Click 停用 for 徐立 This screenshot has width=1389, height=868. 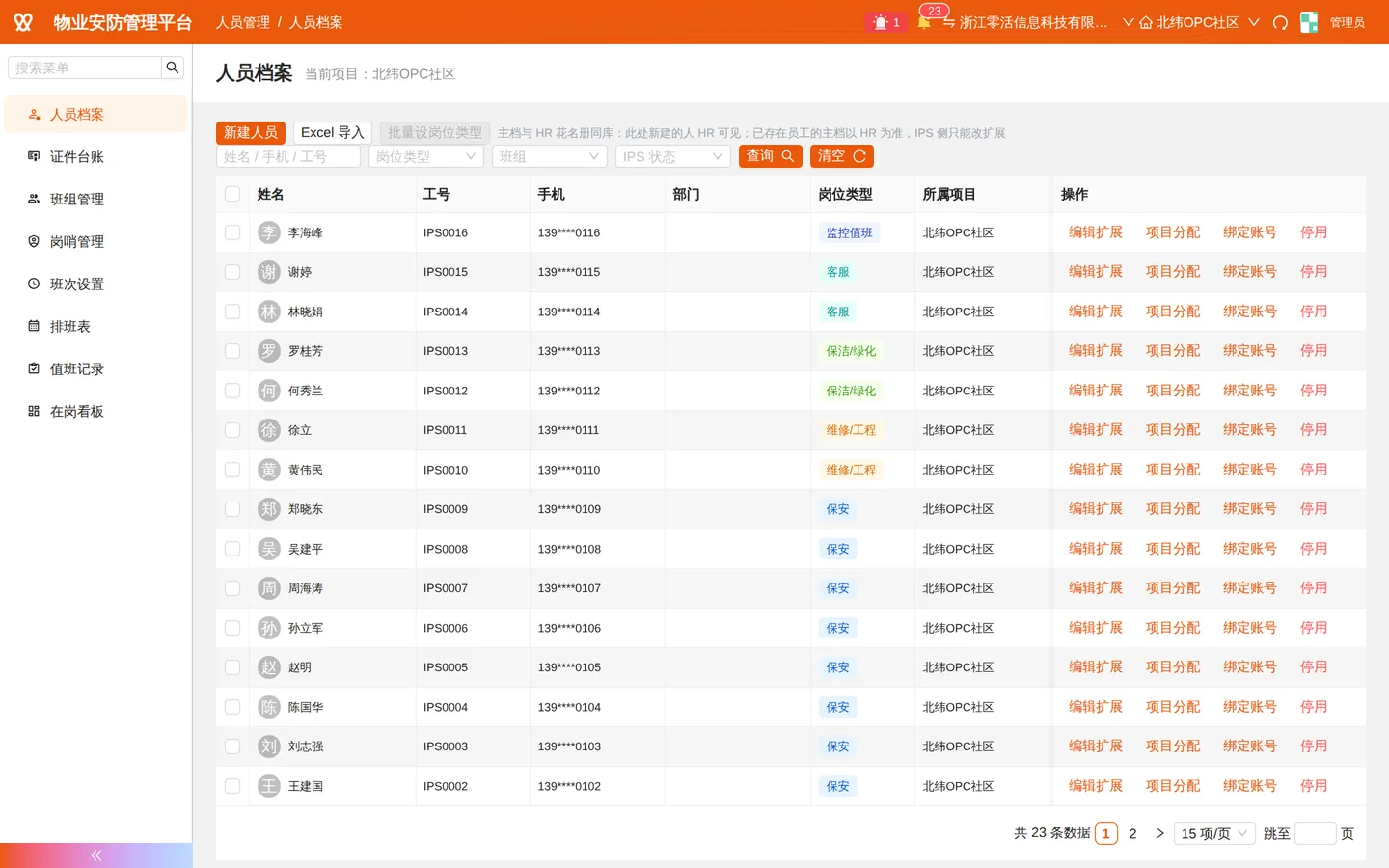tap(1314, 430)
